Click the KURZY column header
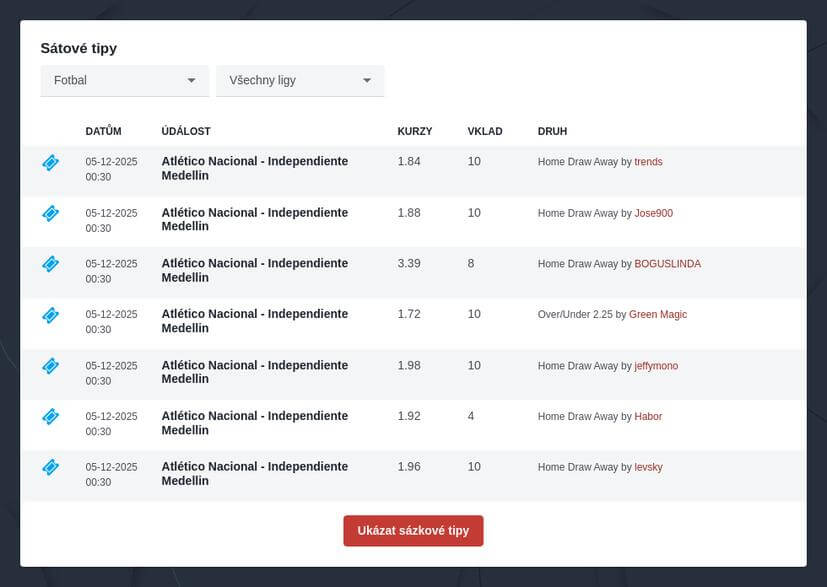 (414, 131)
